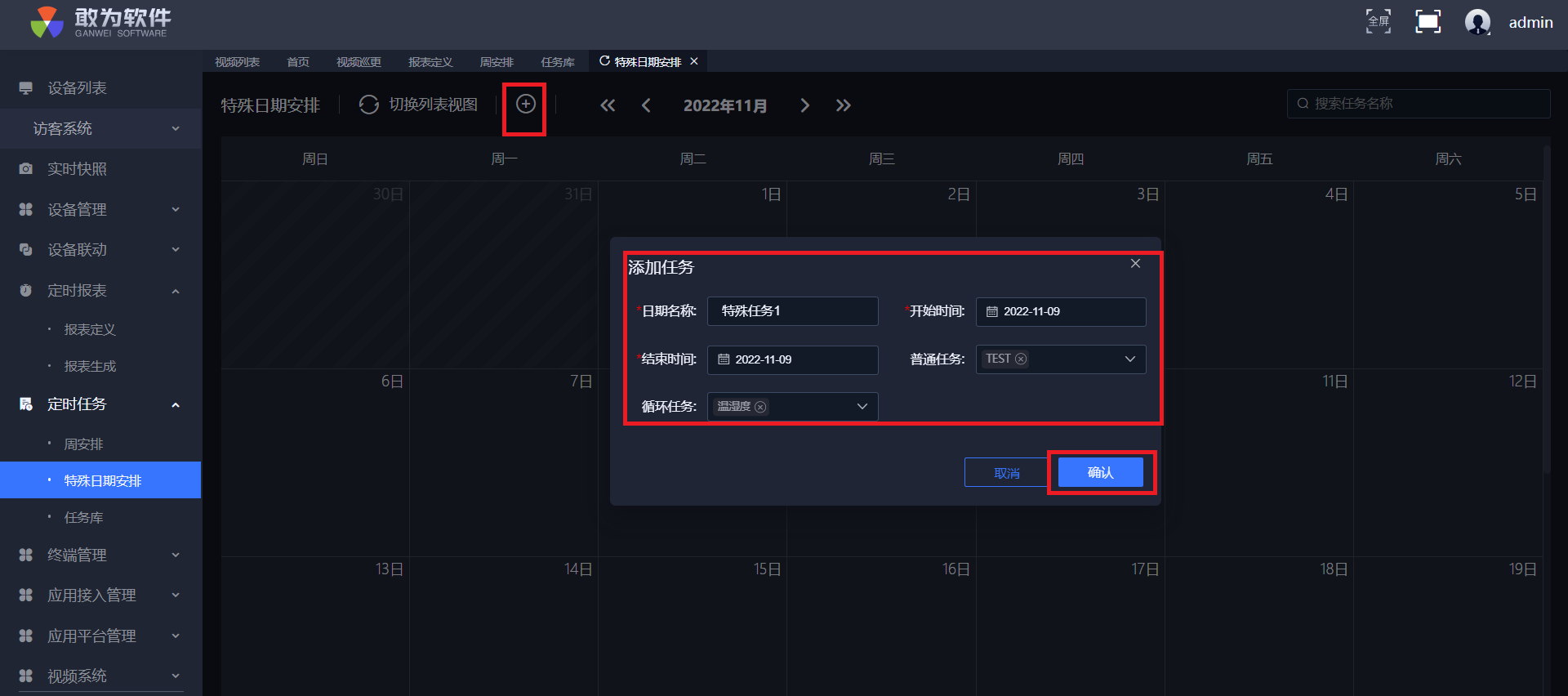This screenshot has height=696, width=1568.
Task: Click the screen maximize icon in header
Action: tap(1428, 22)
